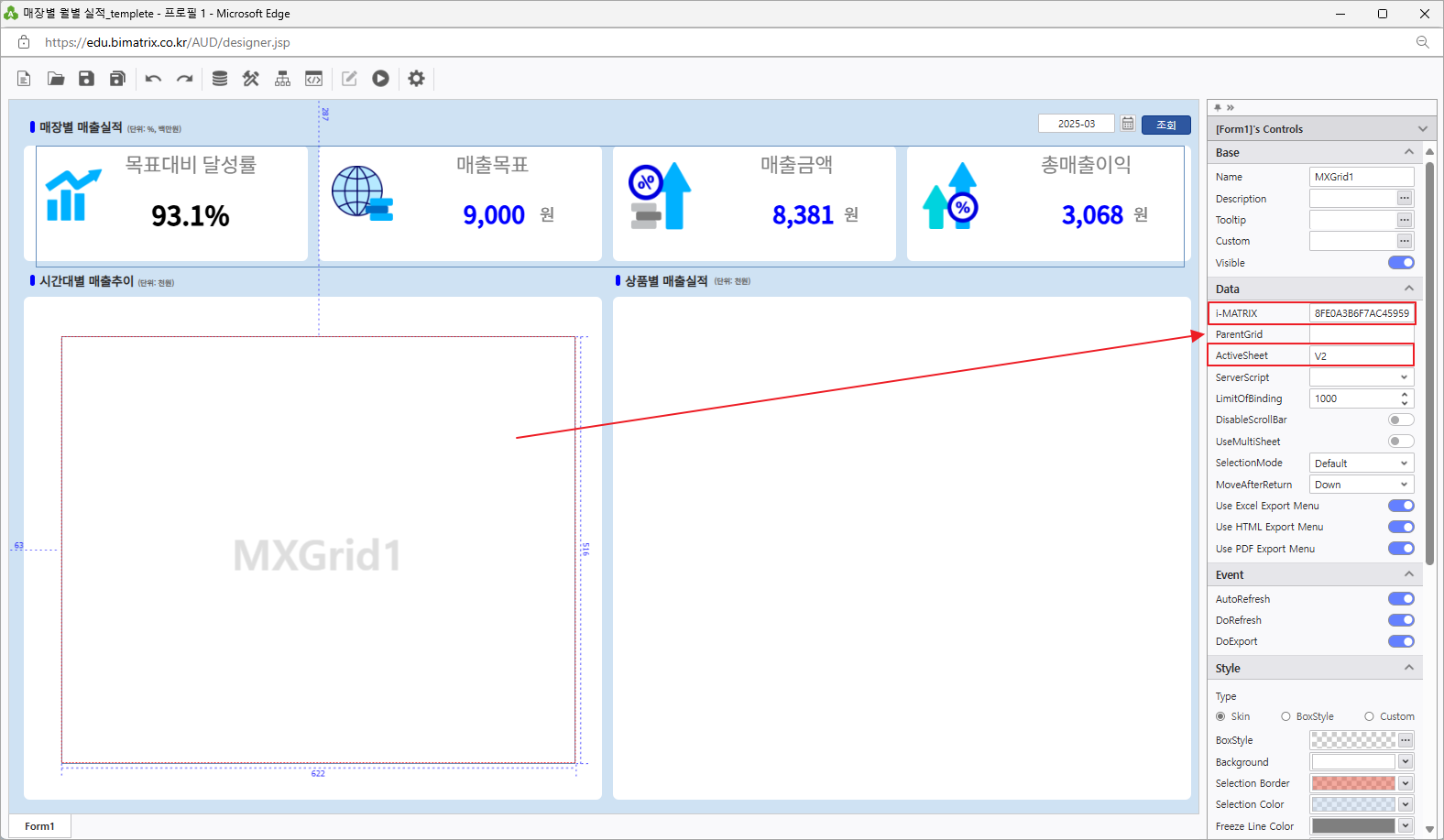Select the Form1 tab at bottom
This screenshot has width=1444, height=840.
(39, 826)
